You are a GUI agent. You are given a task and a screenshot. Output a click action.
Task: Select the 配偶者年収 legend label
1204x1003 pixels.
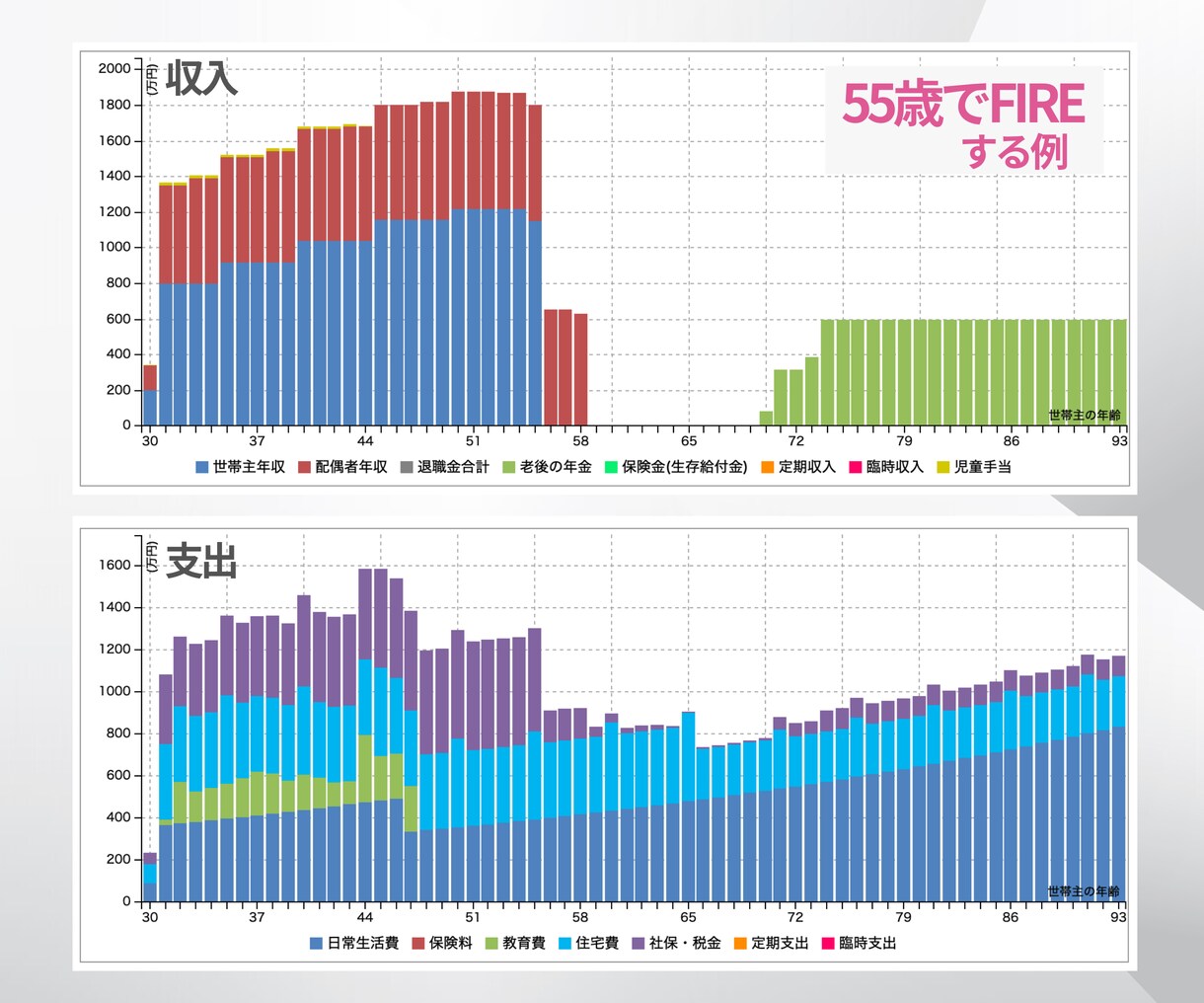pyautogui.click(x=351, y=467)
